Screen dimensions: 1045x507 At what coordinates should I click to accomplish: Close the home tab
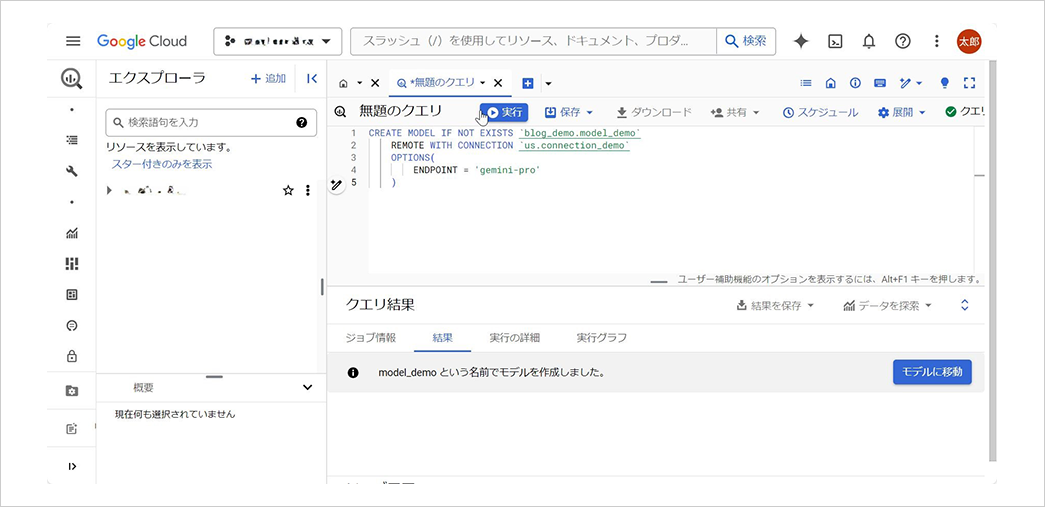click(x=375, y=83)
